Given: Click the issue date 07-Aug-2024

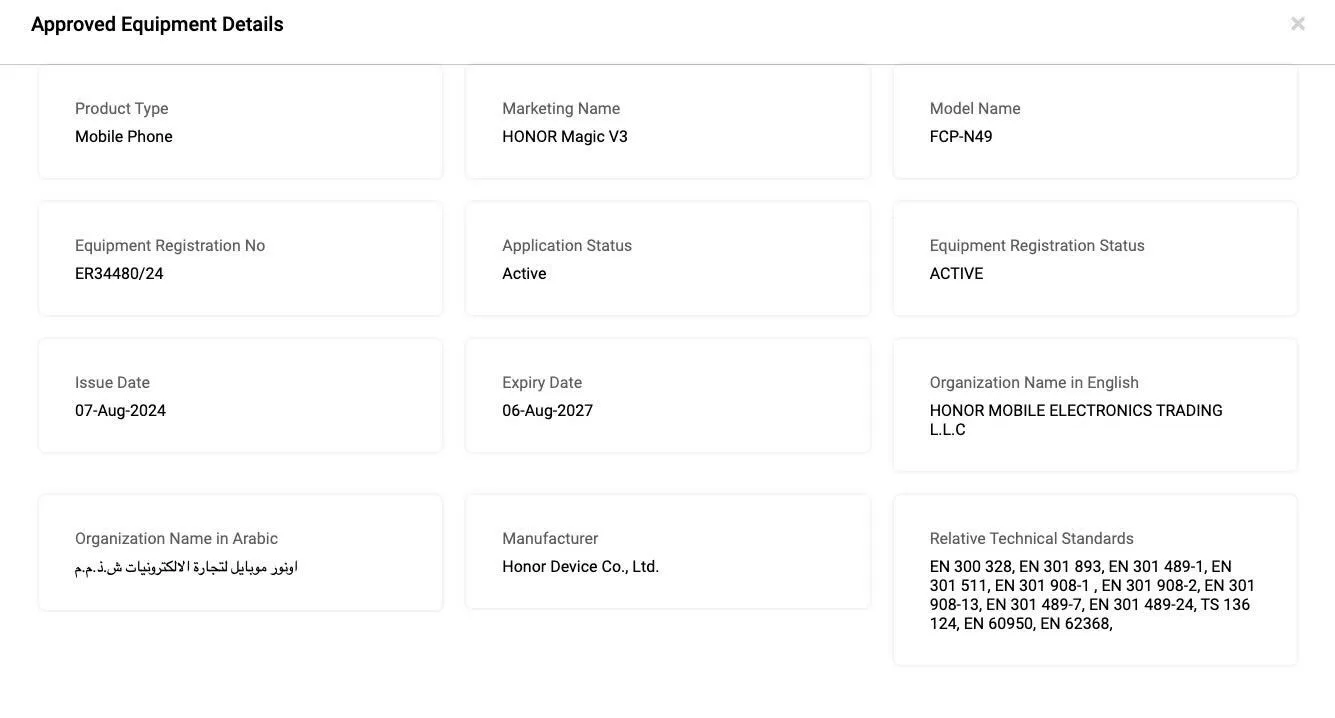Looking at the screenshot, I should point(120,411).
